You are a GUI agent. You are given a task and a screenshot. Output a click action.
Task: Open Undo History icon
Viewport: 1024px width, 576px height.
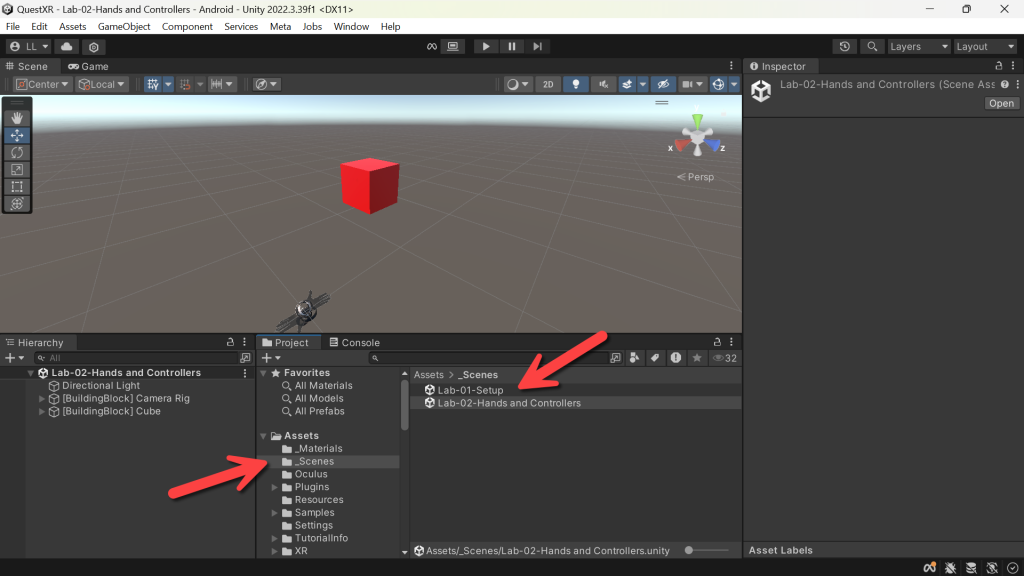tap(844, 46)
